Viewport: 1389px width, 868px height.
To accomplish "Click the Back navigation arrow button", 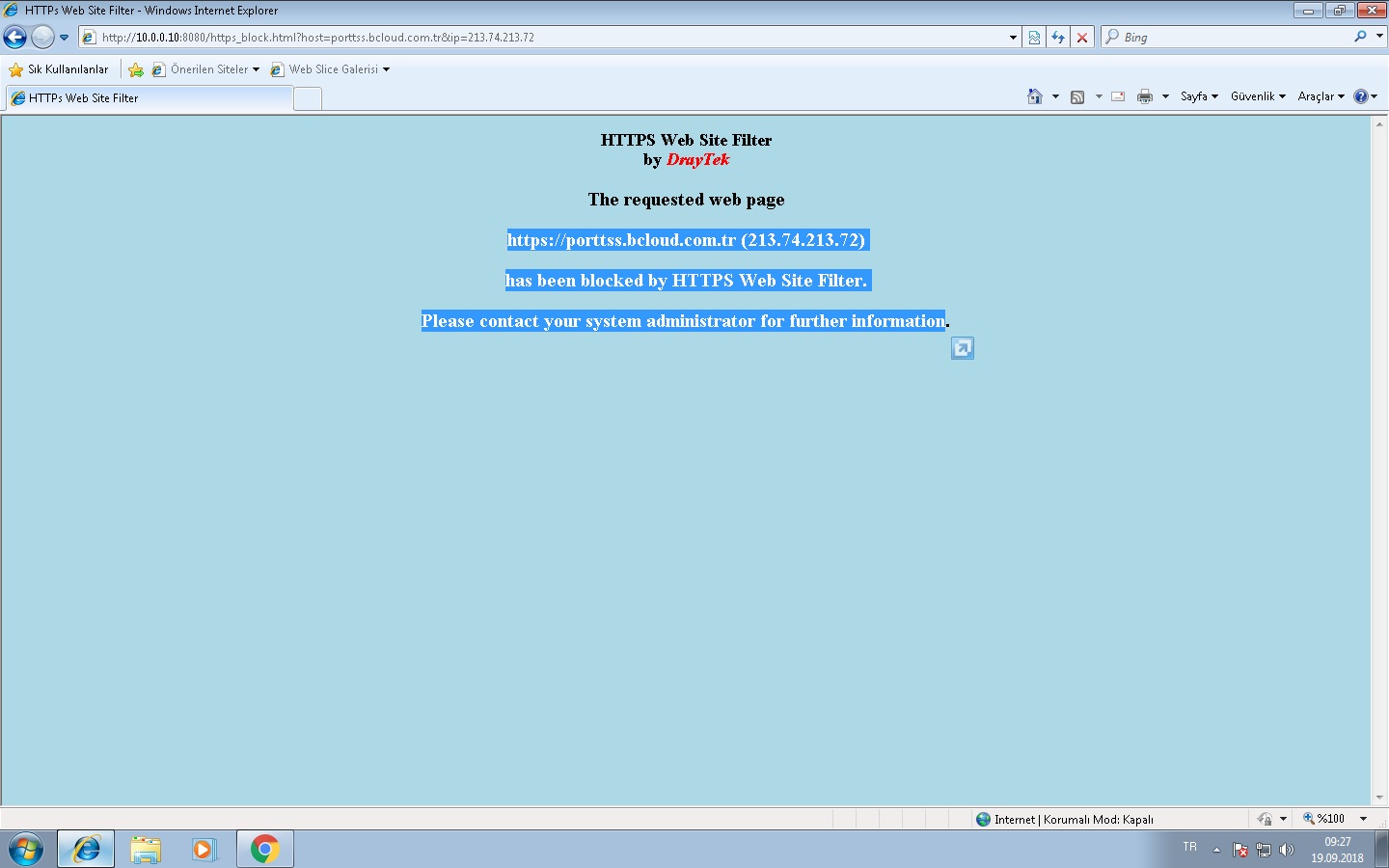I will click(x=15, y=38).
